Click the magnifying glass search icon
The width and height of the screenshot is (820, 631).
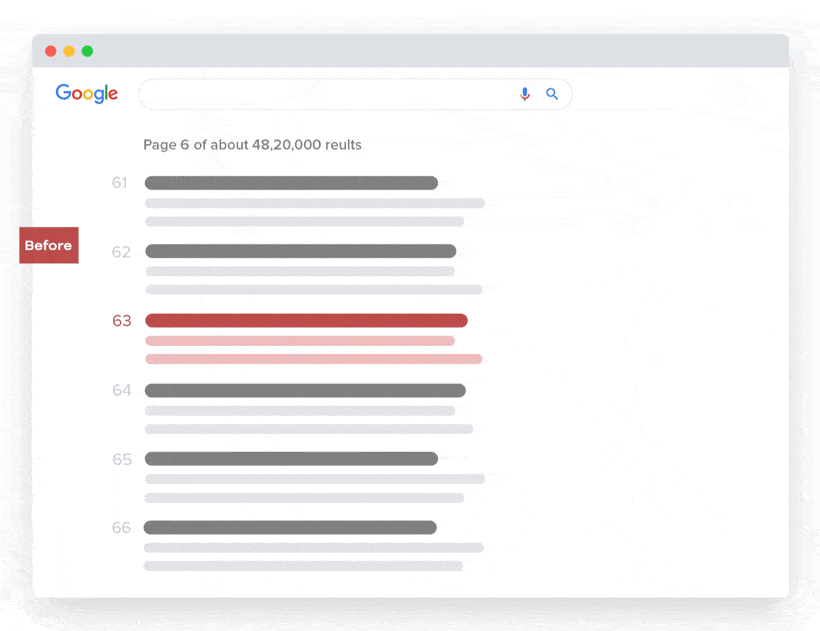click(552, 93)
